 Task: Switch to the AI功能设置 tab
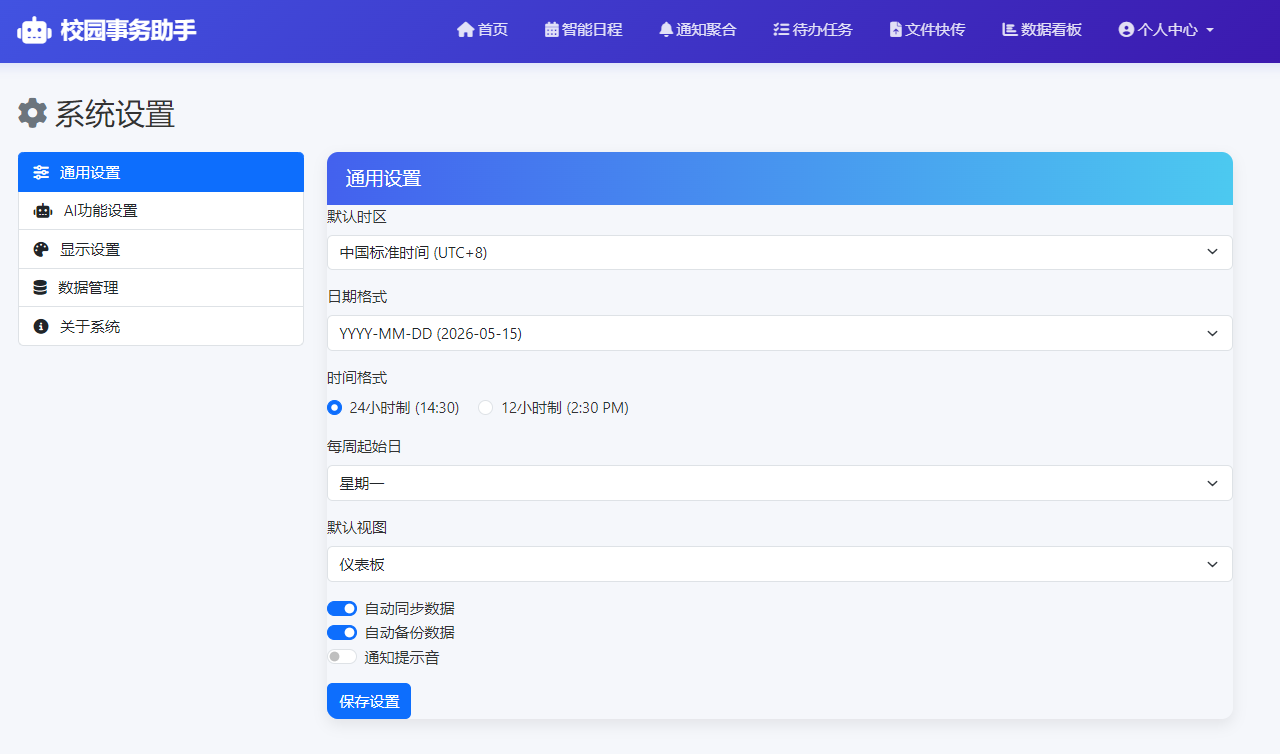100,210
